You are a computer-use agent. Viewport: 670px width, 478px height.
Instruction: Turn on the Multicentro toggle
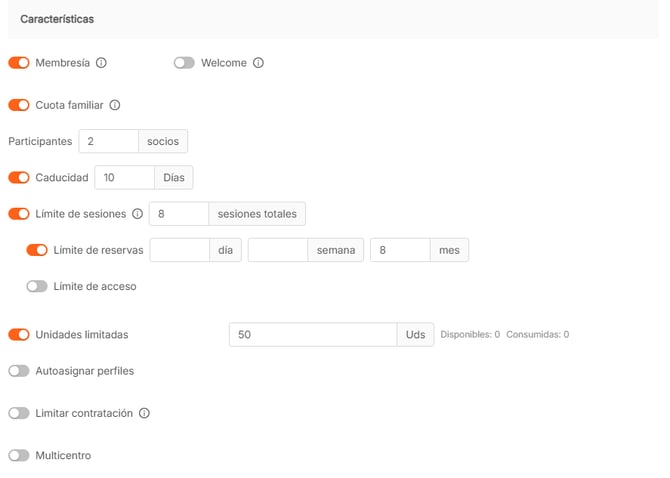tap(19, 456)
